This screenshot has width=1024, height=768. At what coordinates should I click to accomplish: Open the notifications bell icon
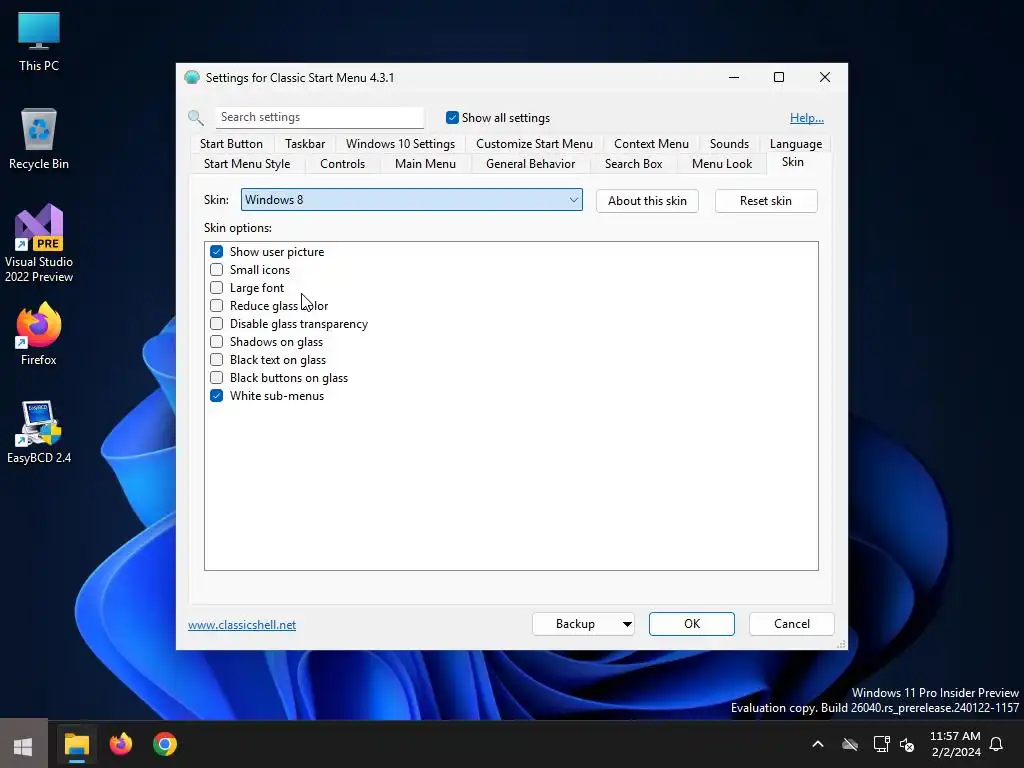[x=997, y=744]
